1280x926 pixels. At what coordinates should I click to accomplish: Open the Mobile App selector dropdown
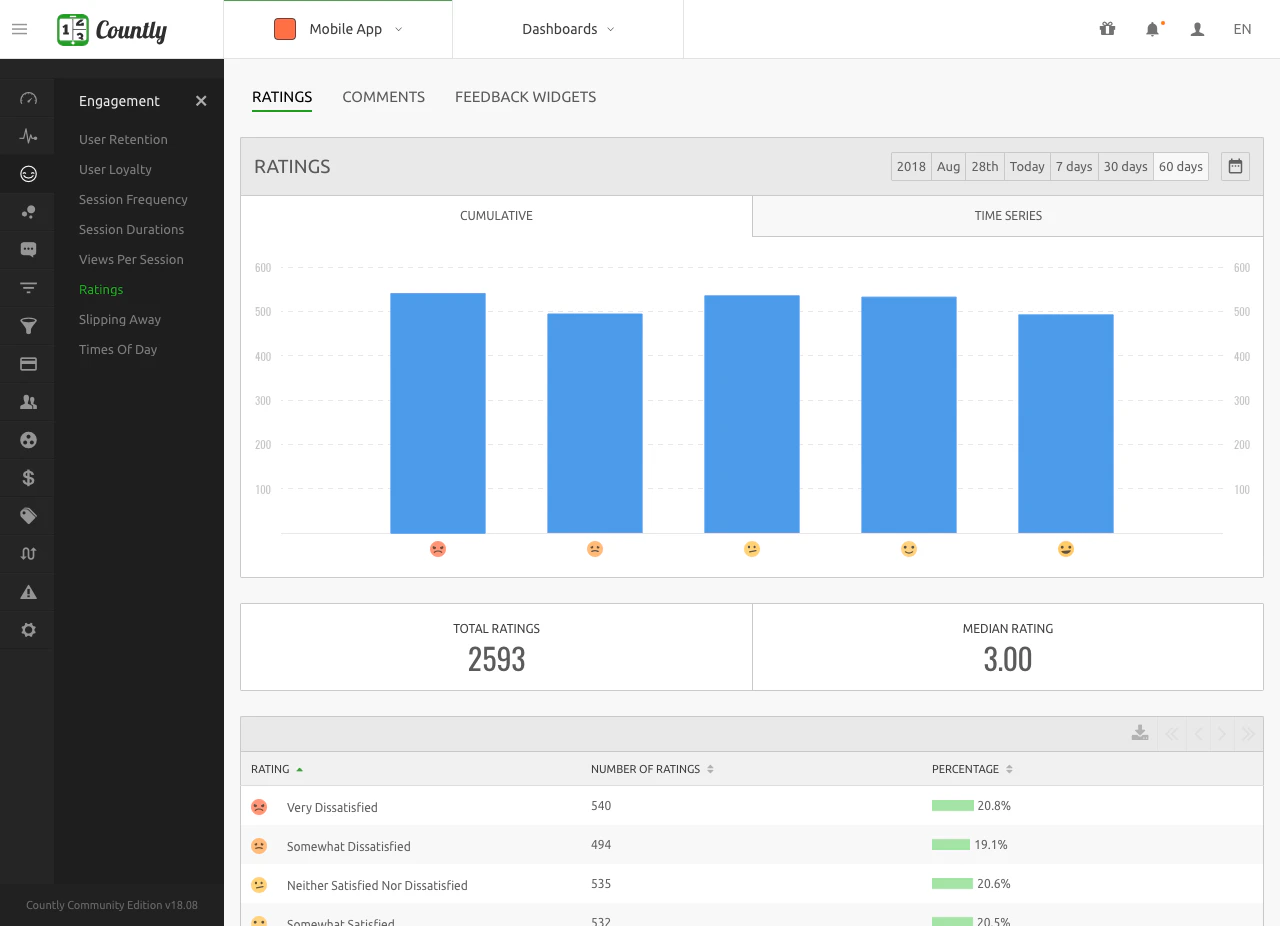(338, 29)
